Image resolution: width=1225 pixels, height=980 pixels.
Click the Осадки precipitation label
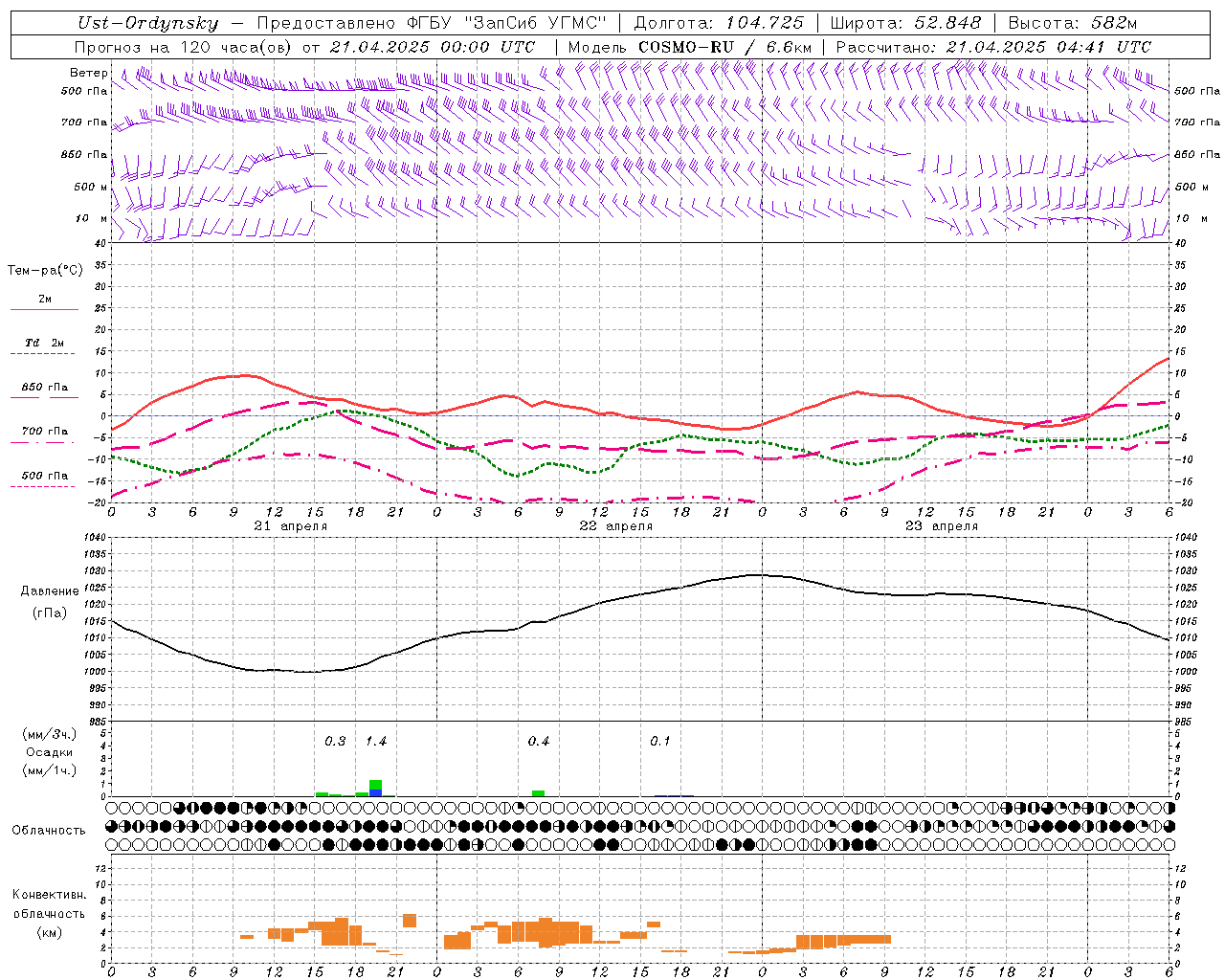[x=50, y=752]
